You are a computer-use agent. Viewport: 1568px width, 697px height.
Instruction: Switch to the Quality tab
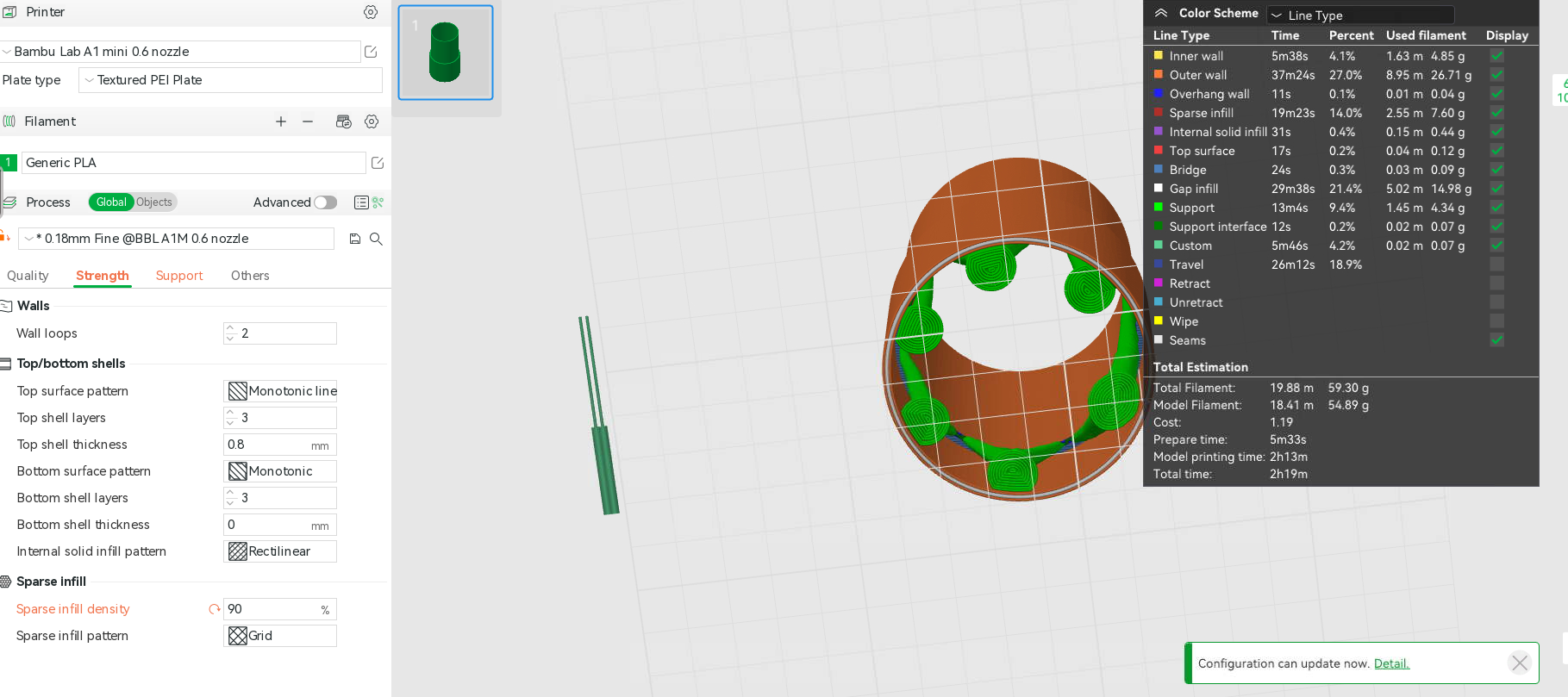(x=28, y=276)
